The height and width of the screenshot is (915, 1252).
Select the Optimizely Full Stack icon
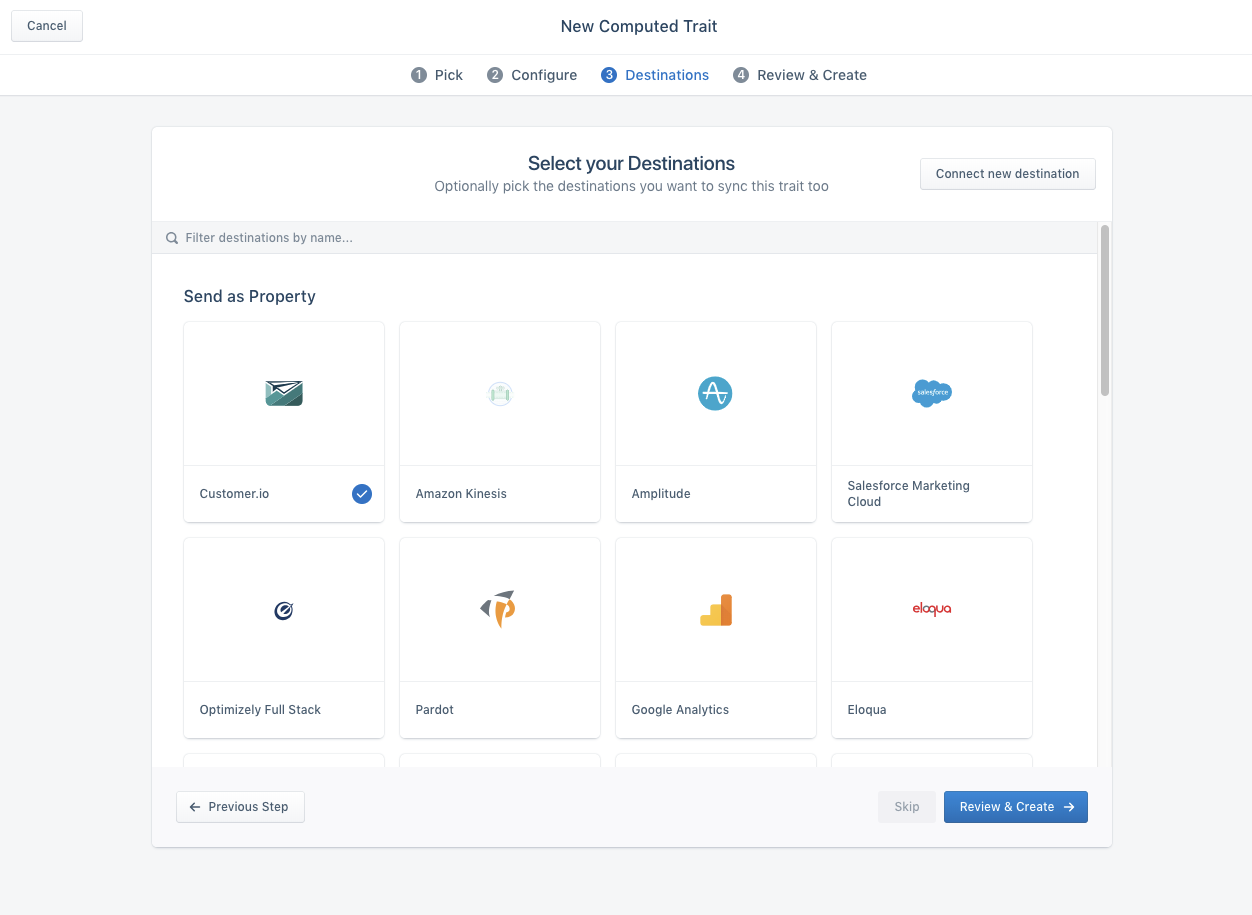[283, 609]
